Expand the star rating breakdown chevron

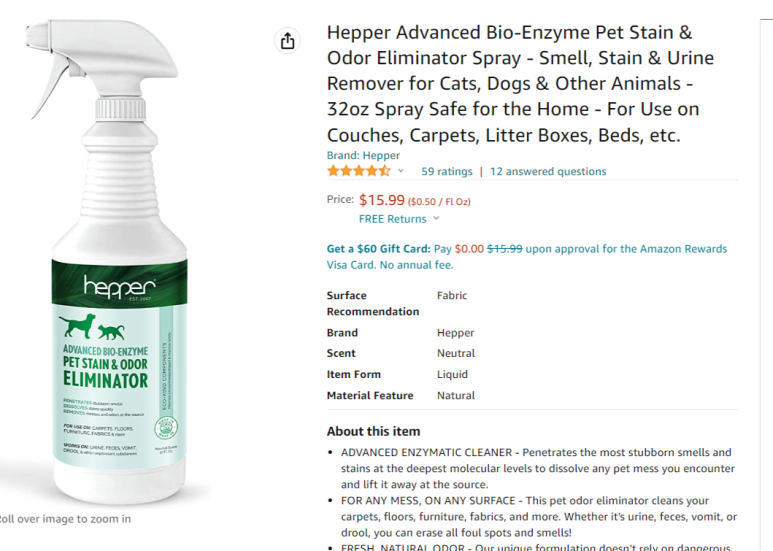401,171
